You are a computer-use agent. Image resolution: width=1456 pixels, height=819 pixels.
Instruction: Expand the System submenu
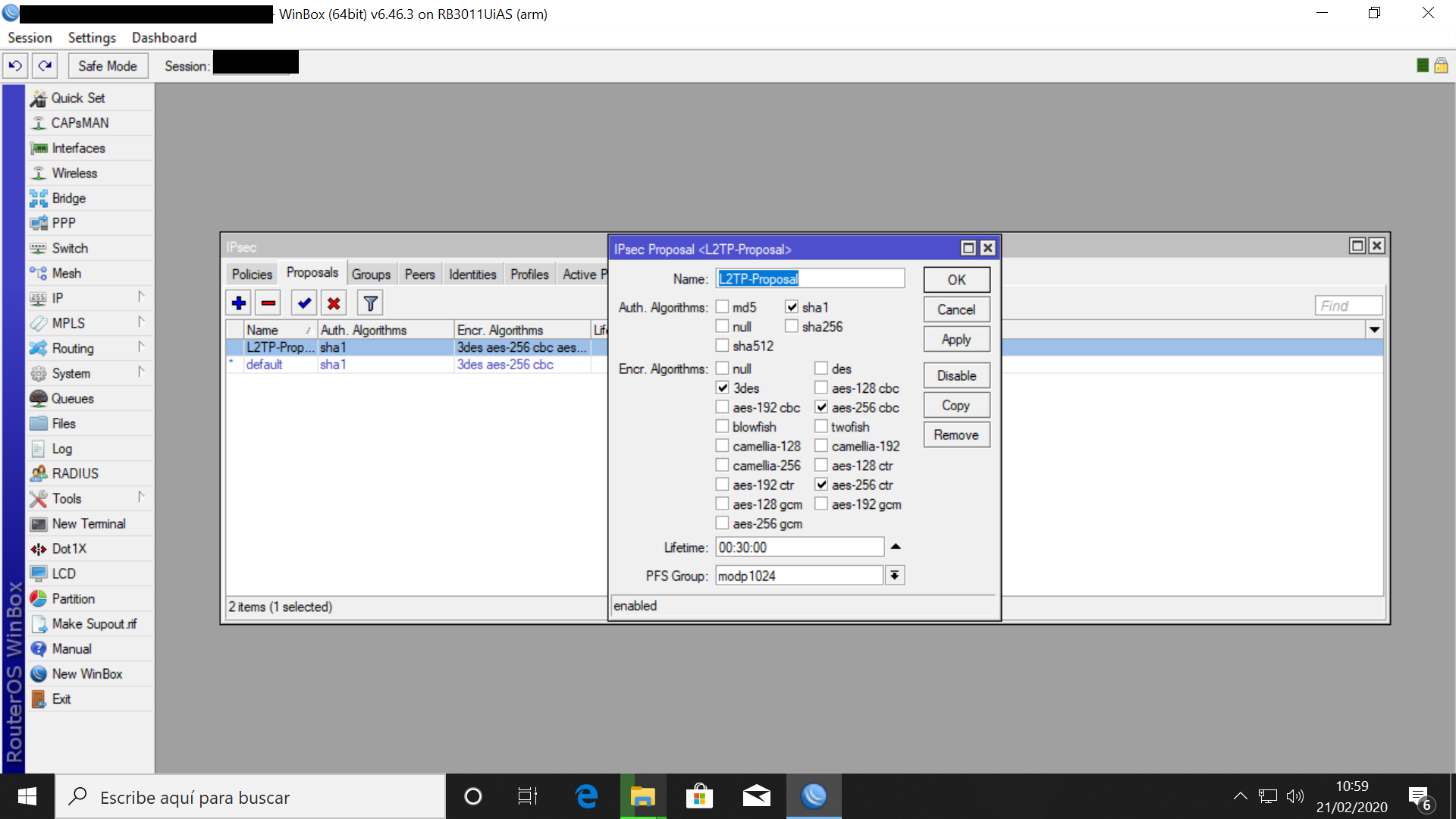pyautogui.click(x=141, y=372)
